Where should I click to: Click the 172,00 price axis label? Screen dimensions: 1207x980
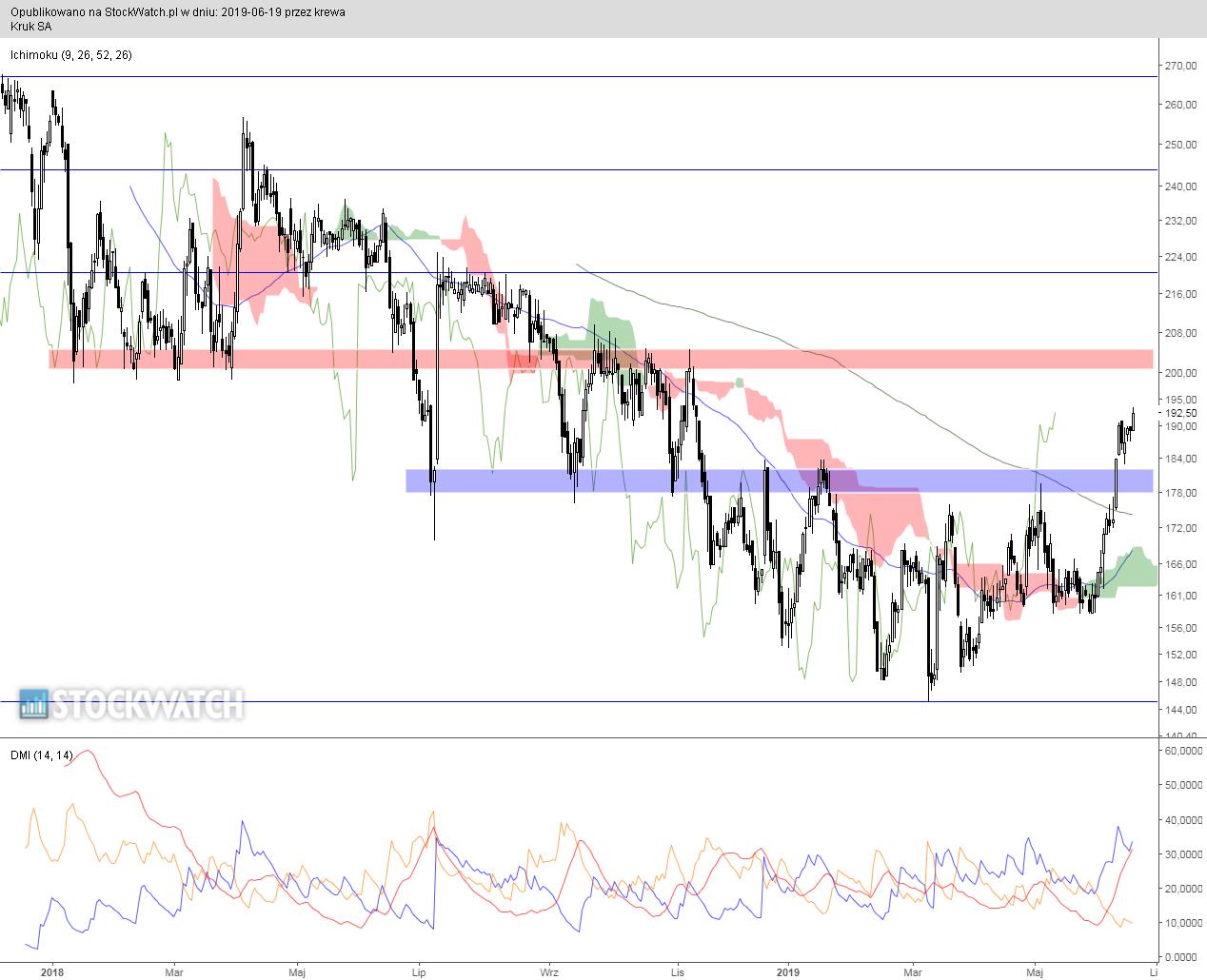pyautogui.click(x=1181, y=527)
